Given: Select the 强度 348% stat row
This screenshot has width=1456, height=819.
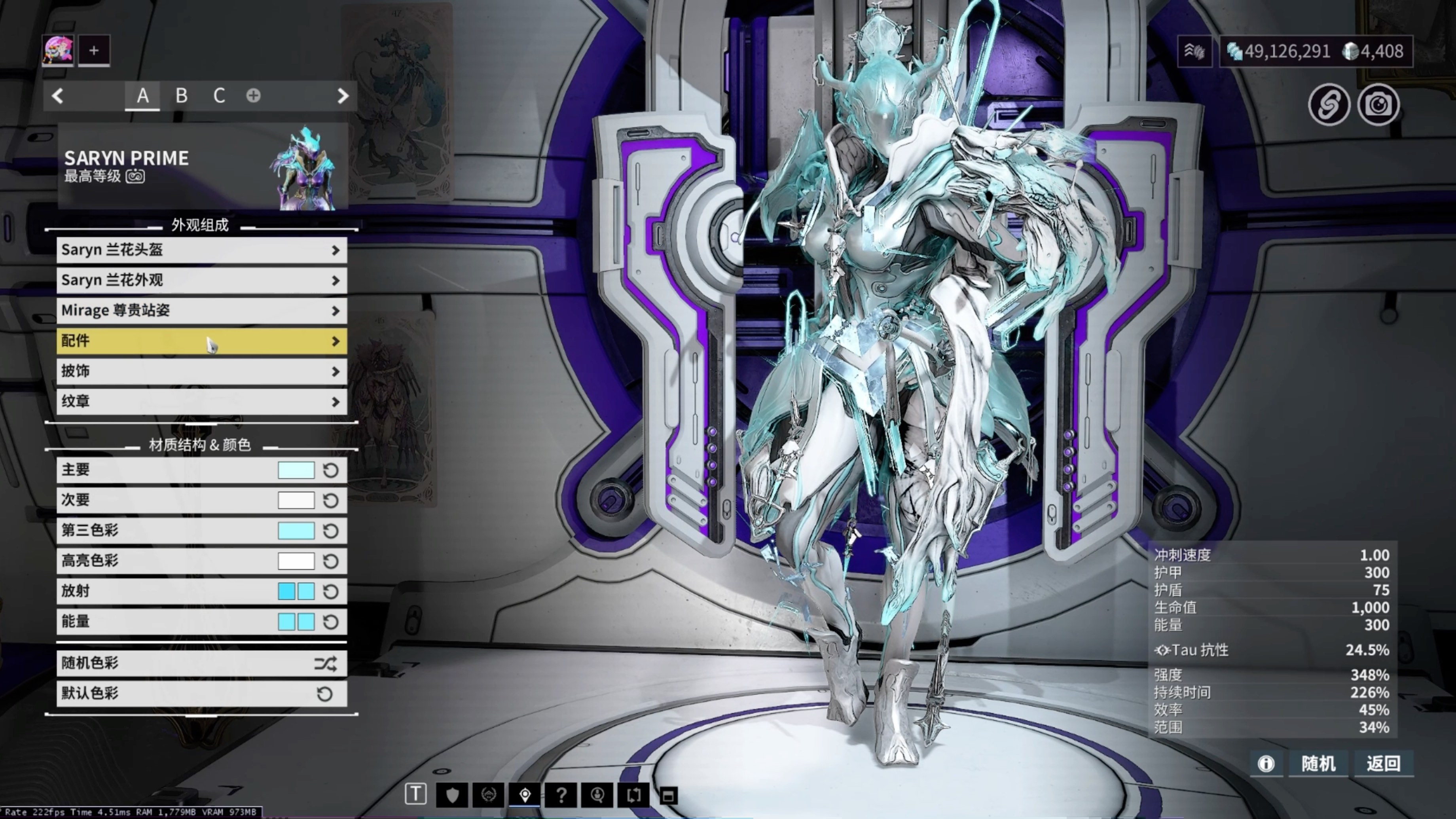Looking at the screenshot, I should click(x=1272, y=675).
